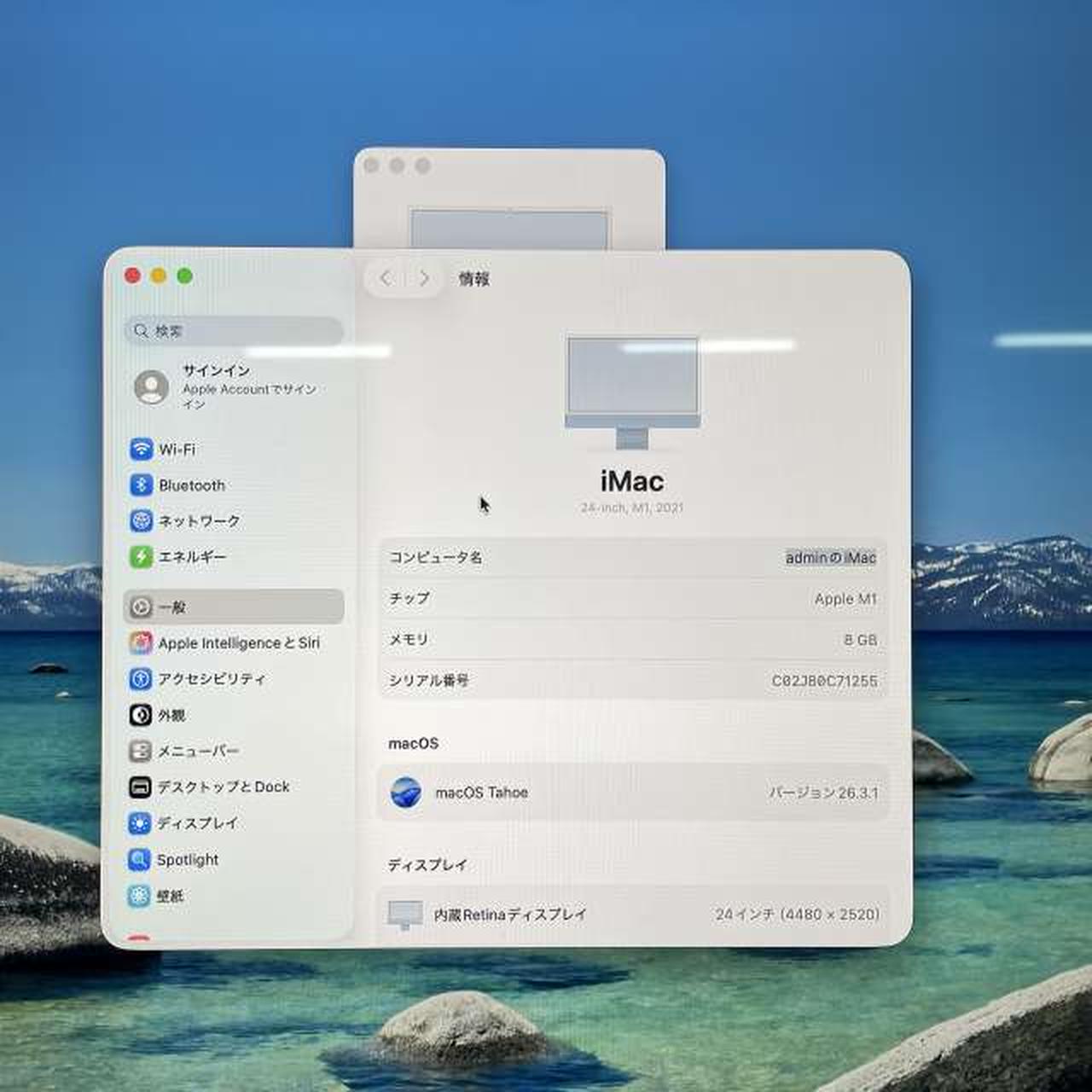
Task: Open 壁紙 wallpaper settings
Action: click(x=170, y=896)
